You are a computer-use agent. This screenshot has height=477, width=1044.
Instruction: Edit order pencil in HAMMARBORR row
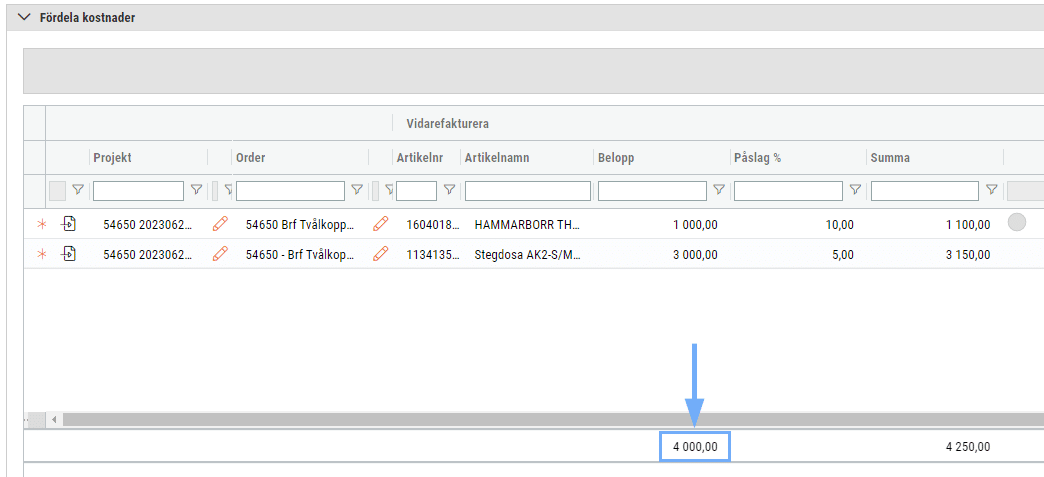click(x=380, y=224)
